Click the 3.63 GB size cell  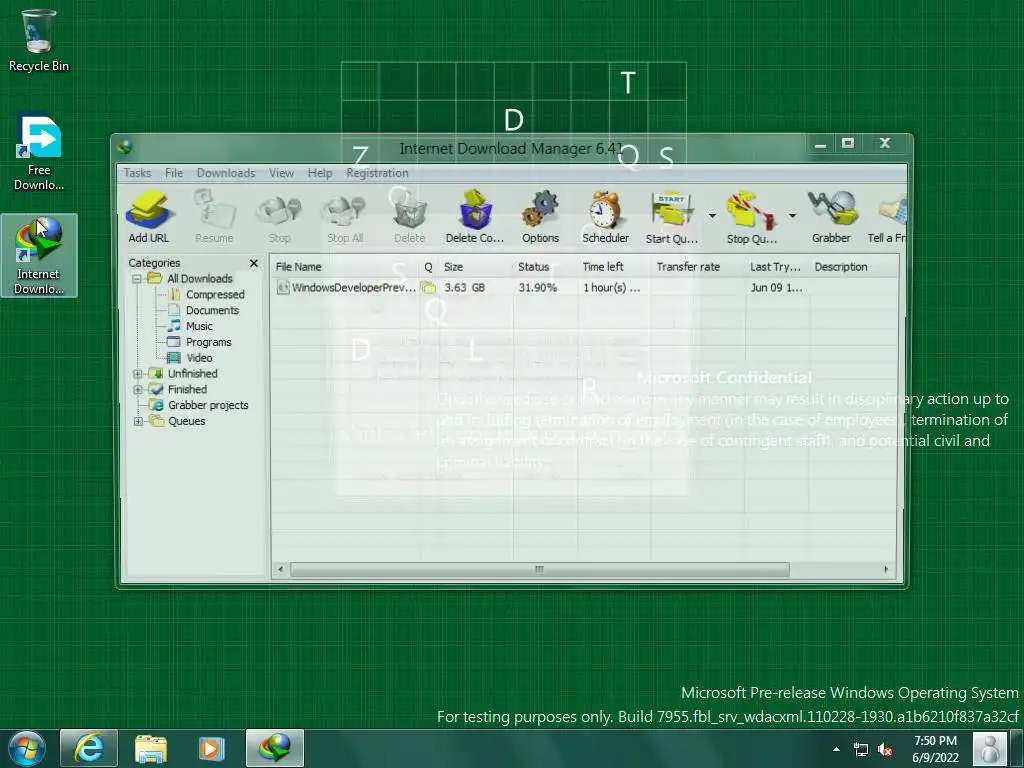coord(465,287)
